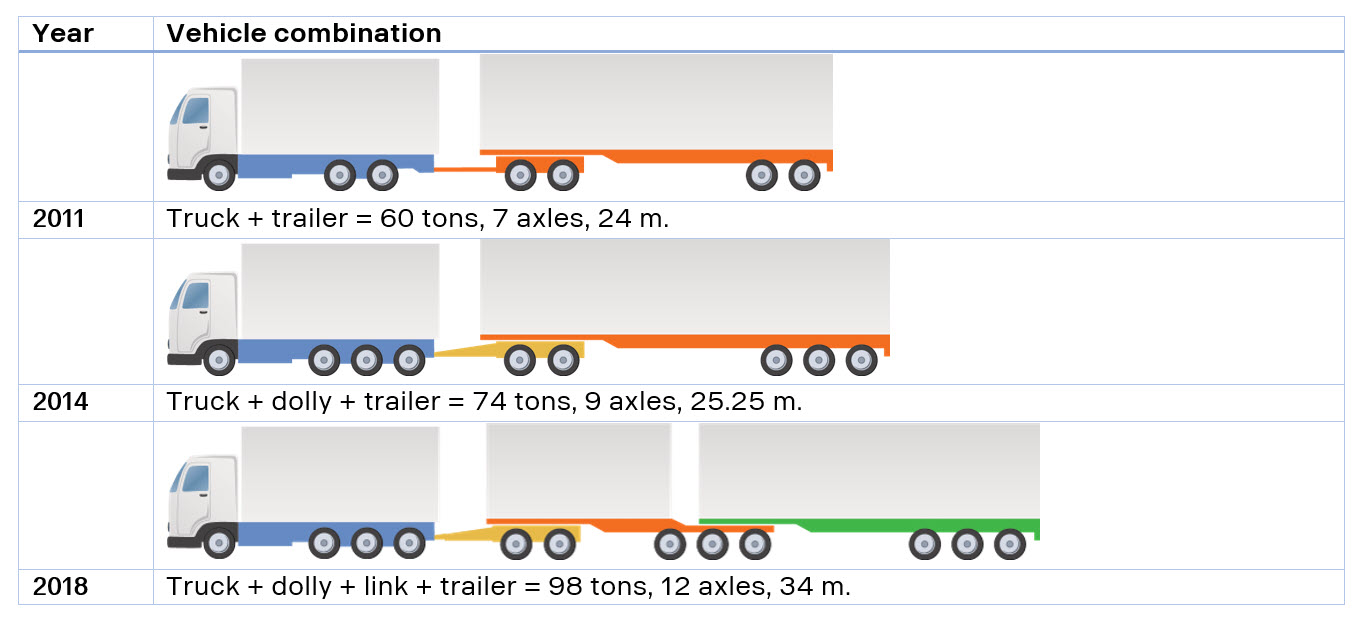Click the 2014 year cell
This screenshot has width=1365, height=625.
point(86,402)
